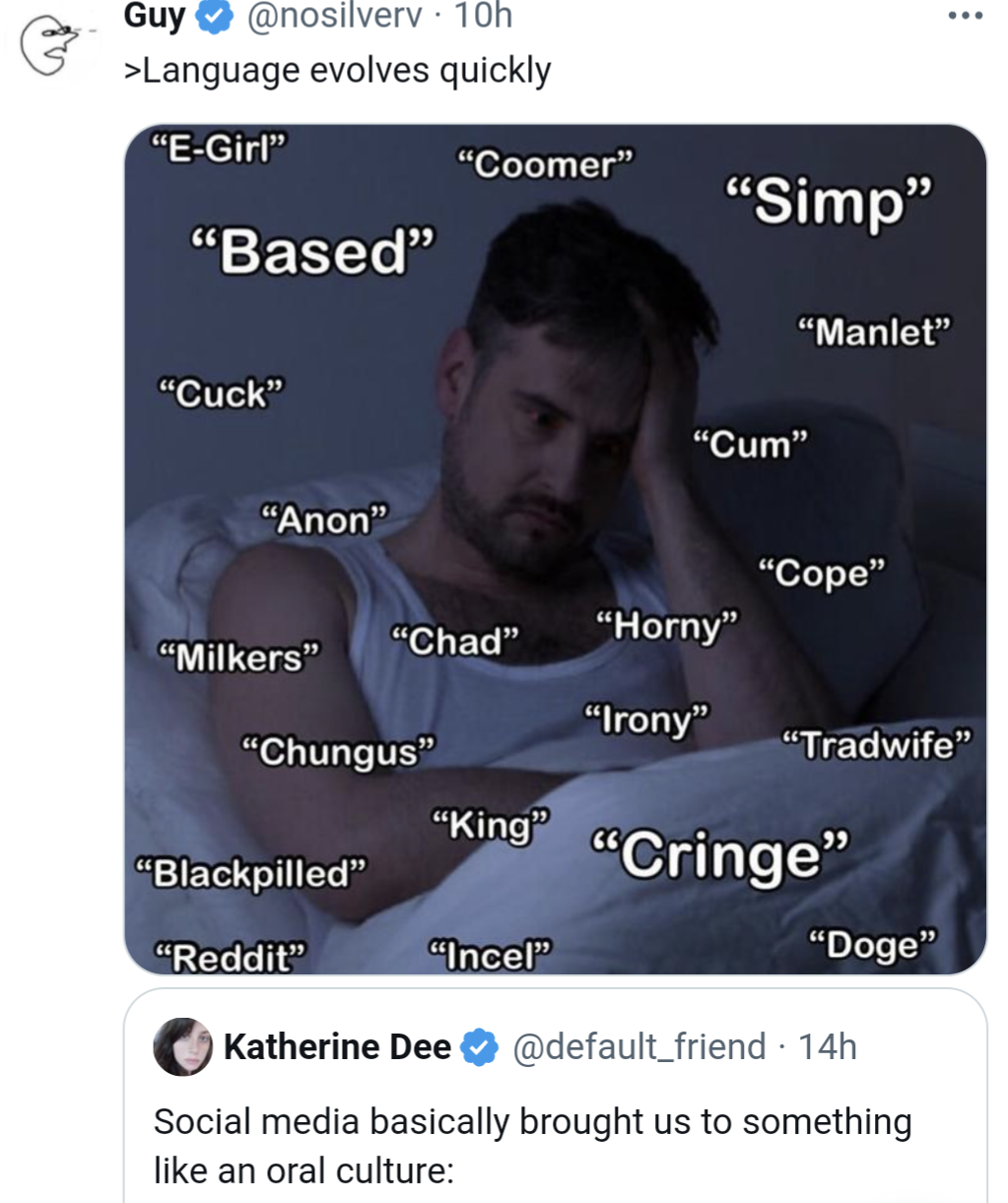Image resolution: width=1008 pixels, height=1203 pixels.
Task: Click the verified badge next to Guy
Action: [x=215, y=17]
